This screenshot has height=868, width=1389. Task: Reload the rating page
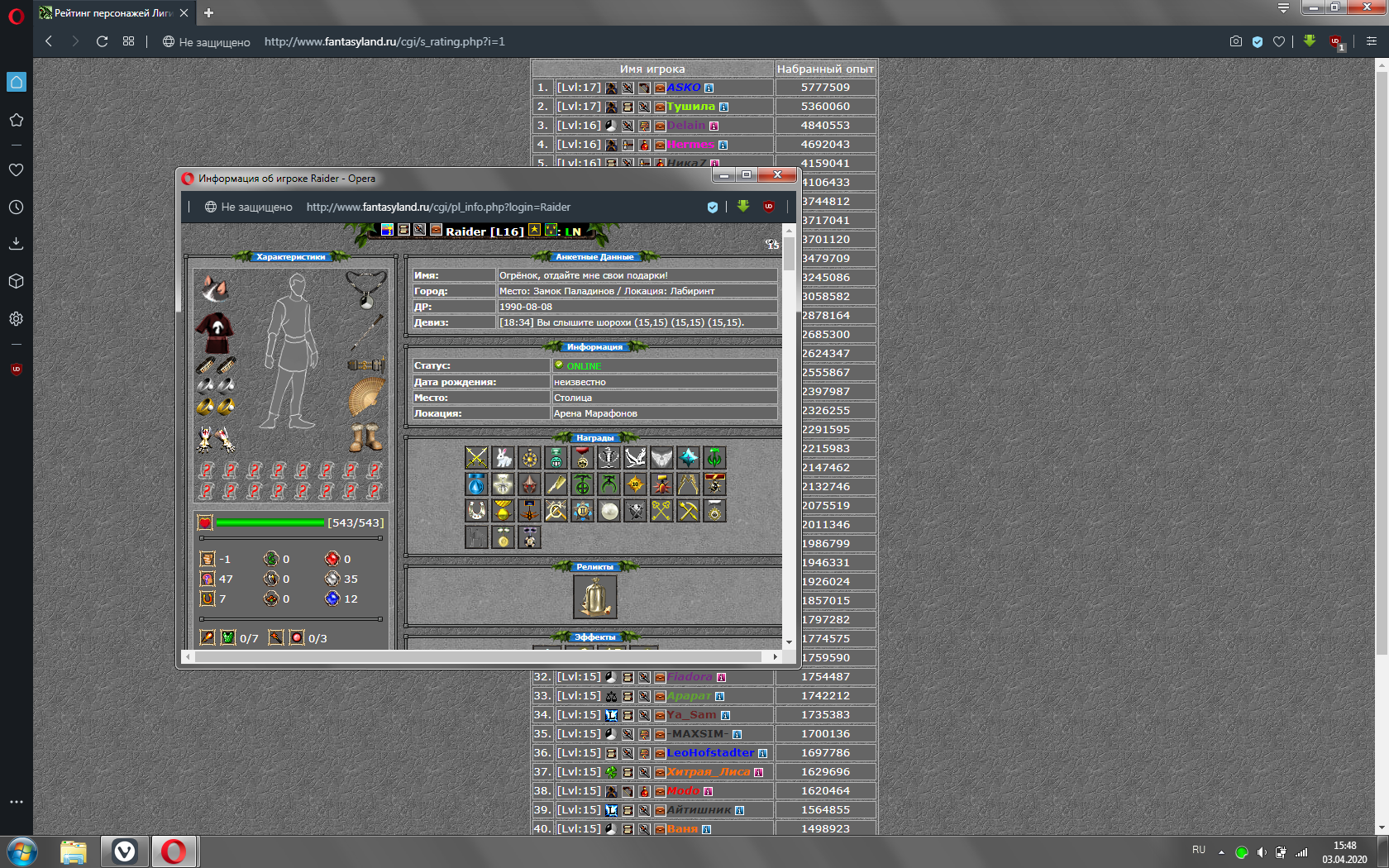click(x=103, y=41)
